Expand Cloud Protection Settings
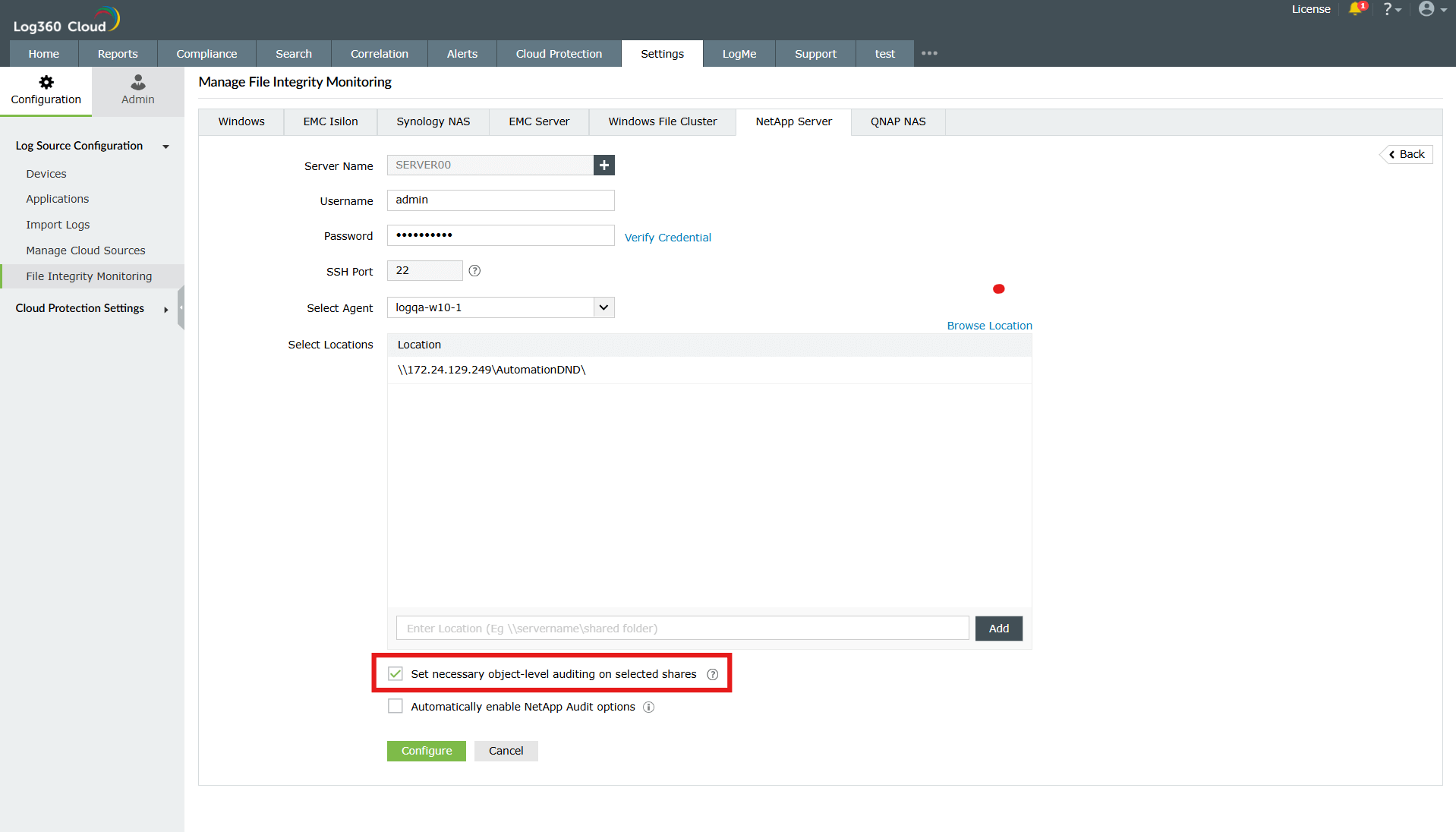Image resolution: width=1456 pixels, height=832 pixels. 165,309
